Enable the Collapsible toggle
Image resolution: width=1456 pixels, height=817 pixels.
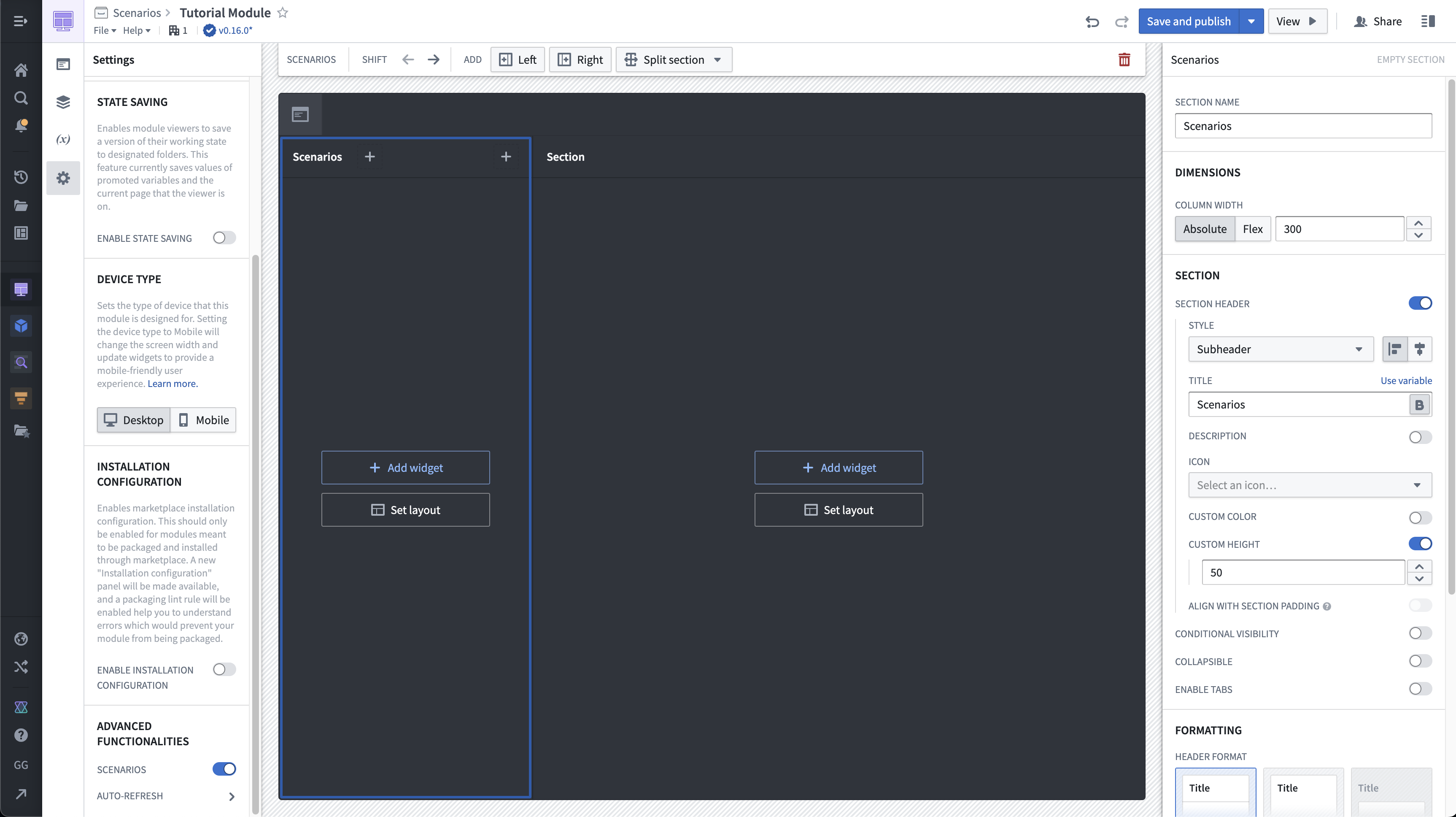(x=1420, y=661)
